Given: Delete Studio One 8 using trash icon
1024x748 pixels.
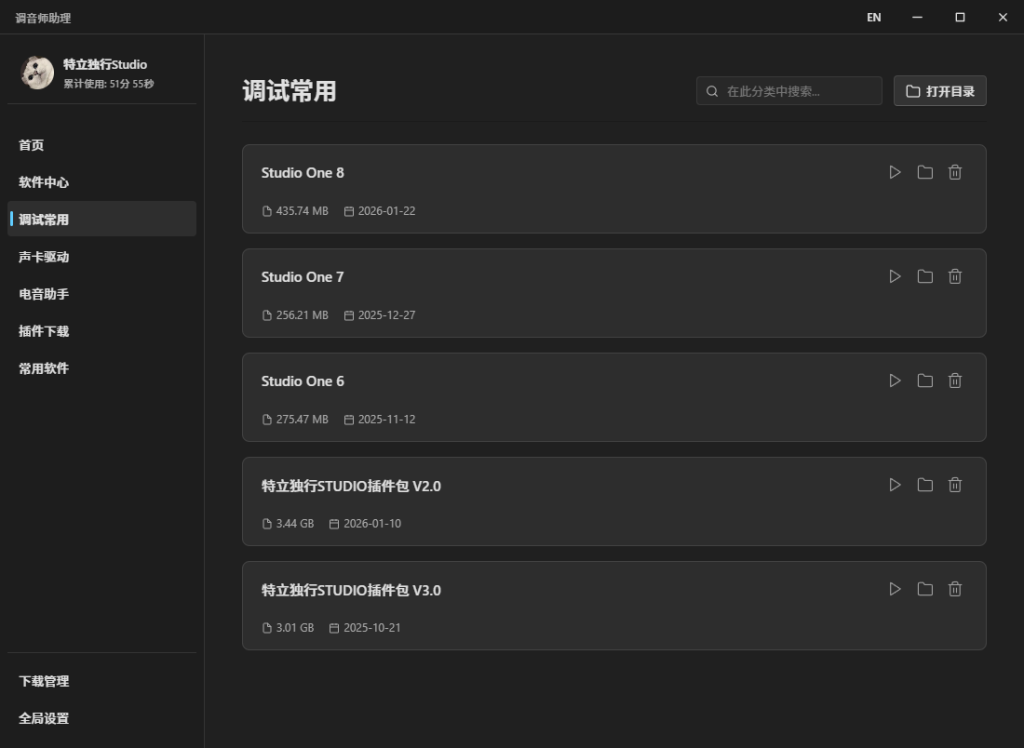Looking at the screenshot, I should click(x=955, y=172).
